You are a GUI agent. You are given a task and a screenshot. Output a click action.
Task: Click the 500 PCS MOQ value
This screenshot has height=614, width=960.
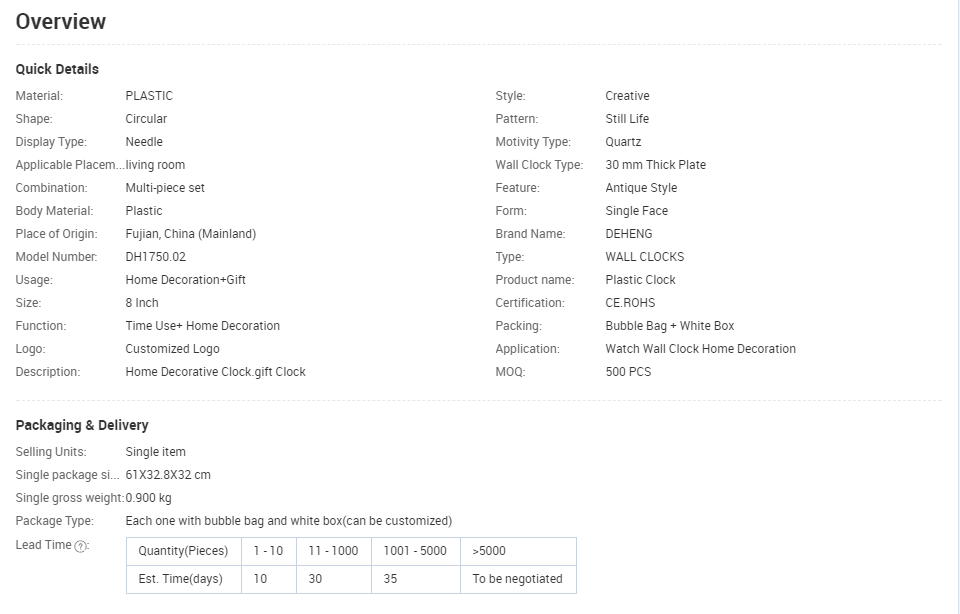coord(628,372)
